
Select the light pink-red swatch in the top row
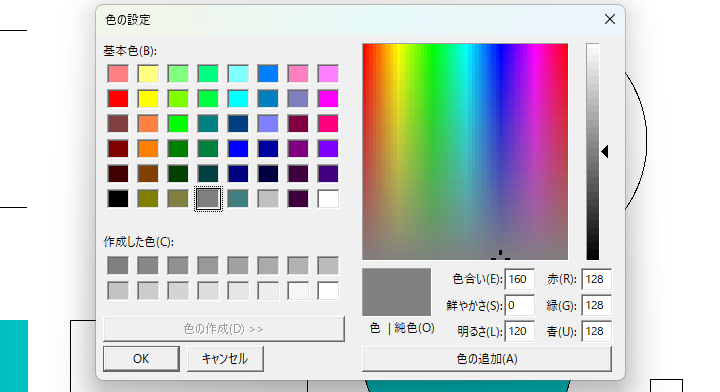pos(118,73)
